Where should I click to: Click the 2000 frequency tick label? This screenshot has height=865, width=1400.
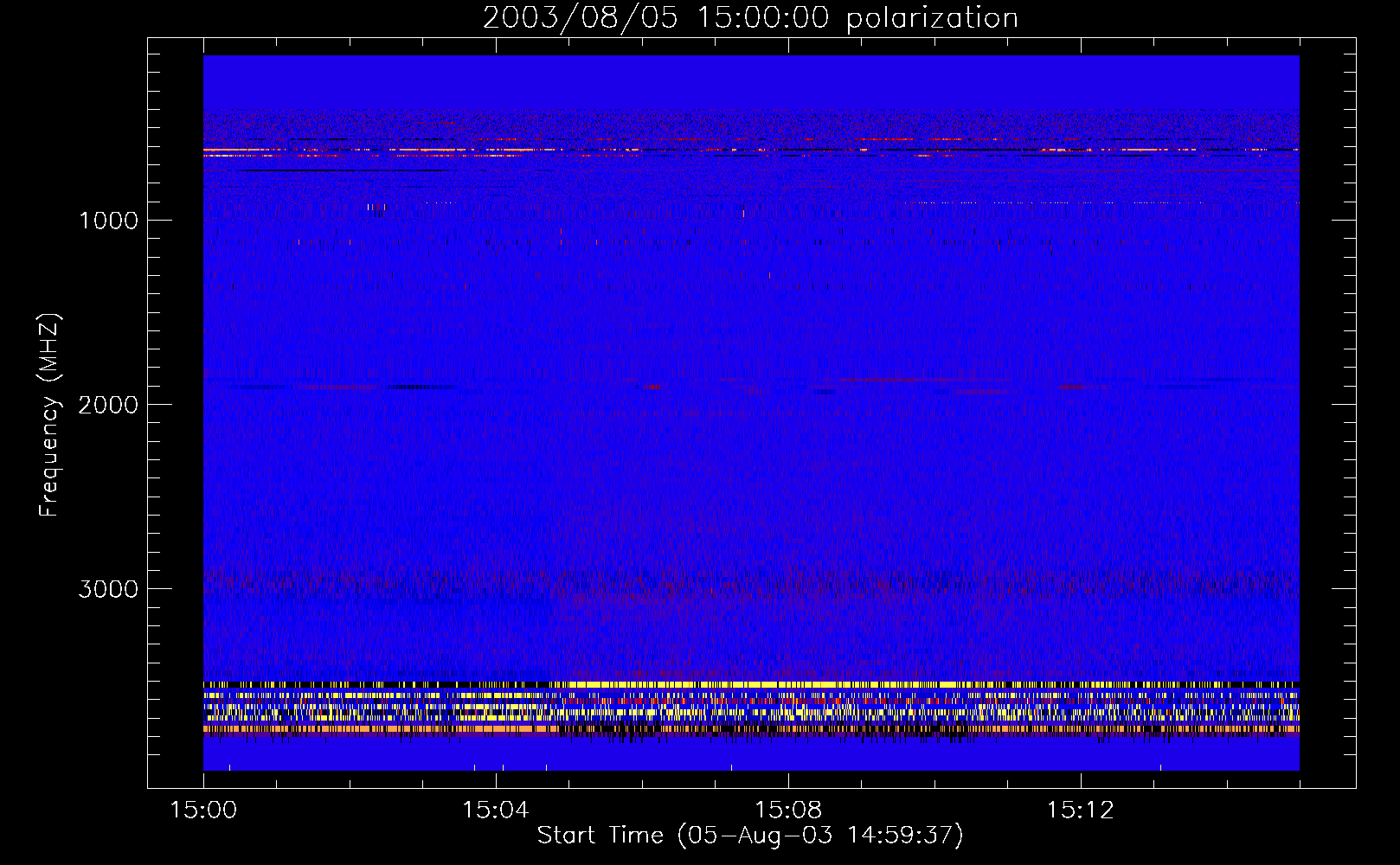tap(108, 405)
